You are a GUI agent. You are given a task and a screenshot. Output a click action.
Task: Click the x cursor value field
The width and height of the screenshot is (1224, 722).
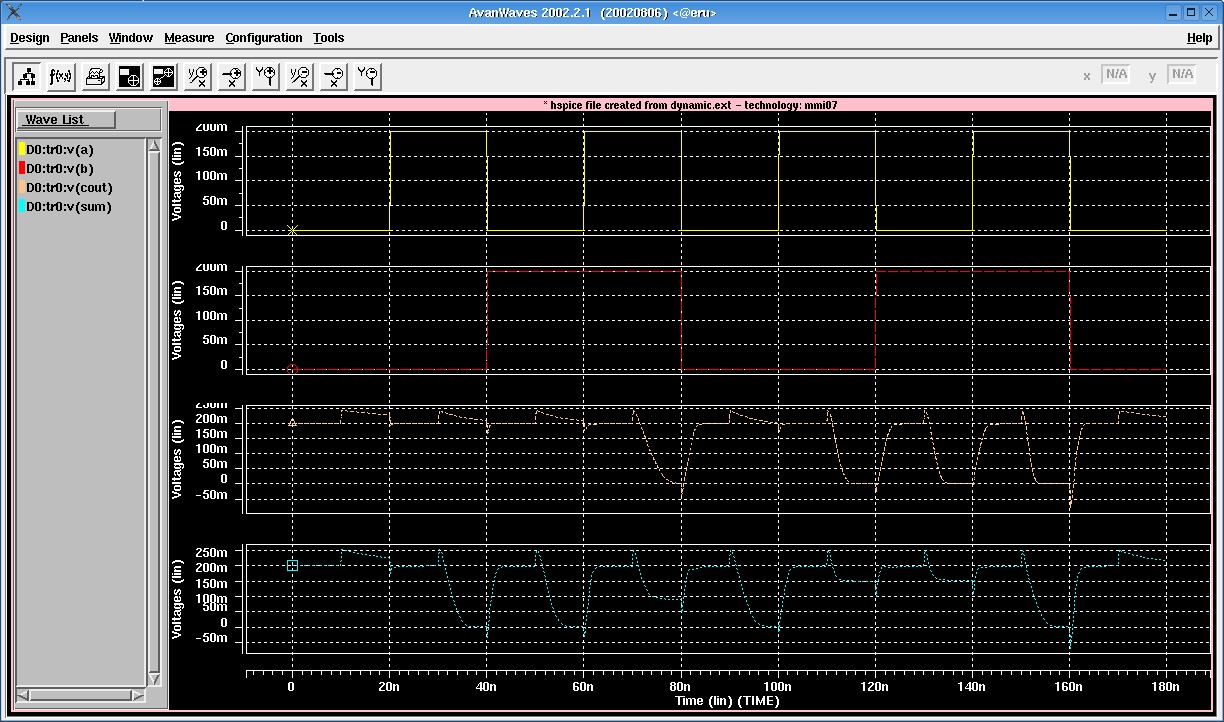click(1115, 74)
